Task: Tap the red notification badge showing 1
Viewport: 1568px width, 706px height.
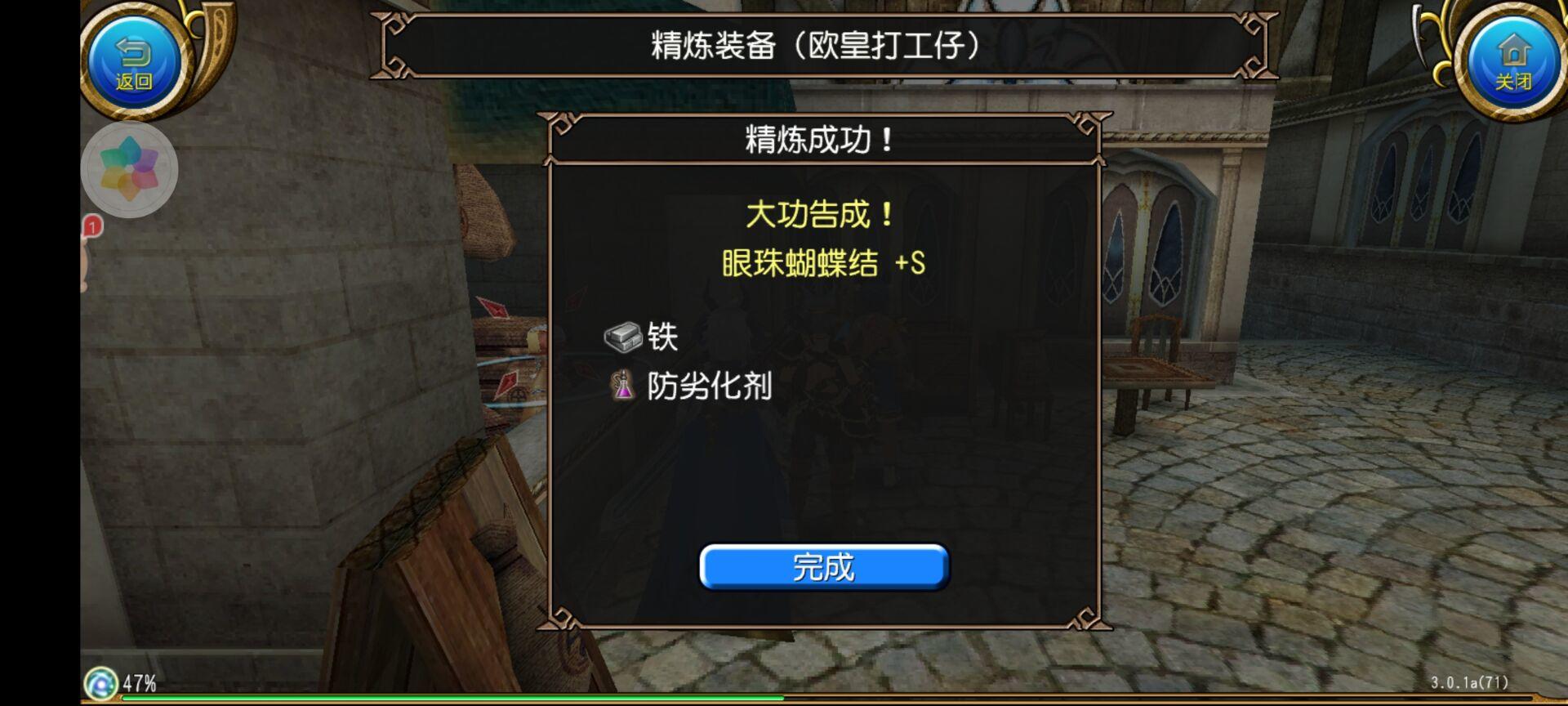Action: (93, 226)
